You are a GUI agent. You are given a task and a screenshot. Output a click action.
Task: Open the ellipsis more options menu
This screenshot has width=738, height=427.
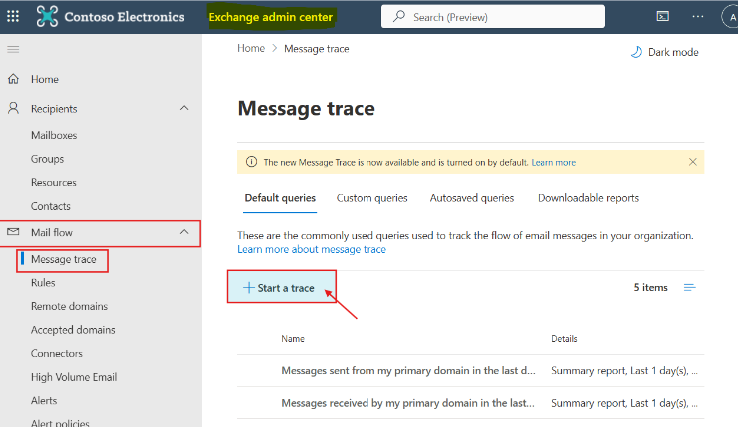pyautogui.click(x=698, y=16)
